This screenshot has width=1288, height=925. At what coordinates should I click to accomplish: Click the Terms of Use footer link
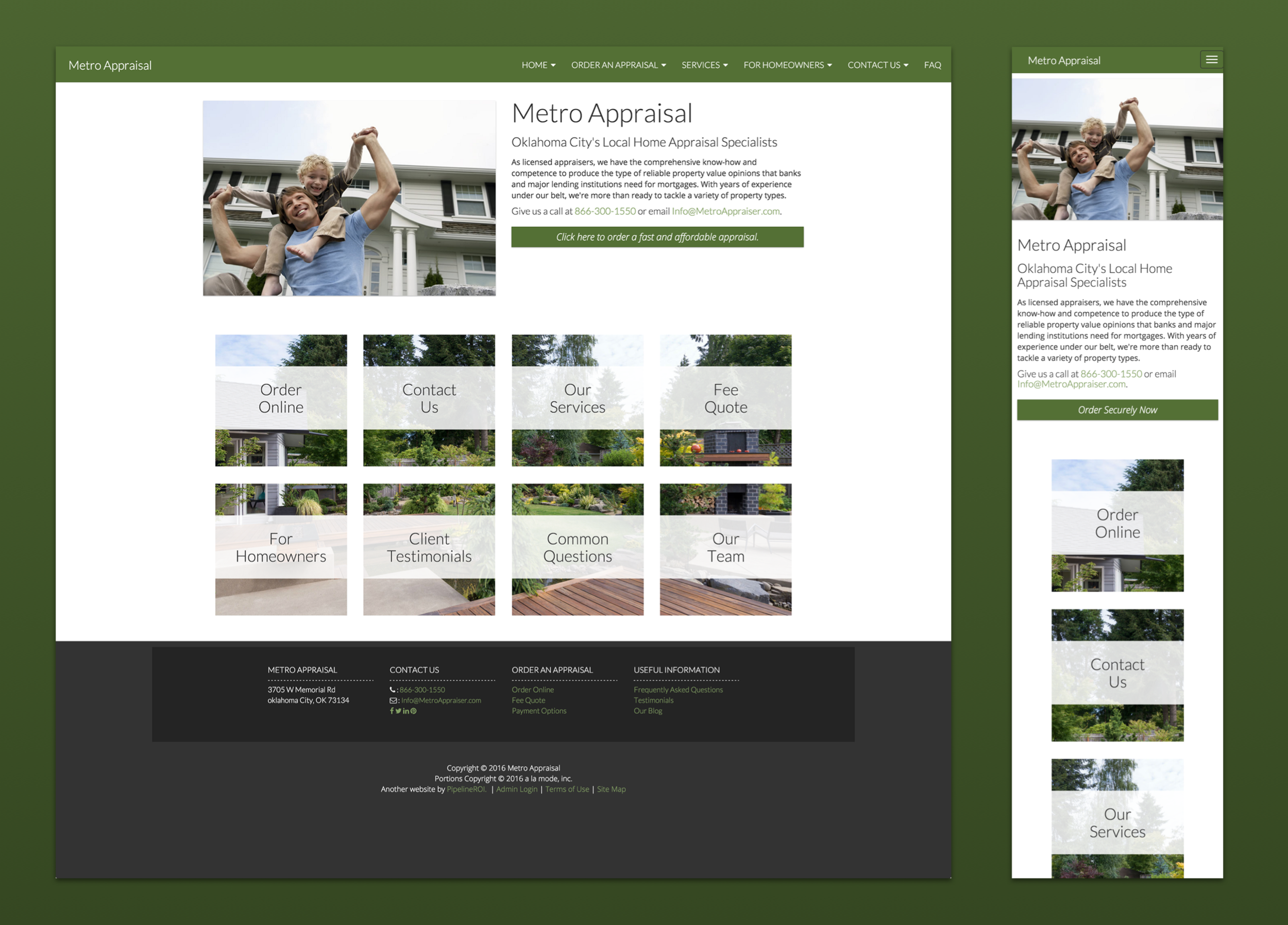point(567,789)
